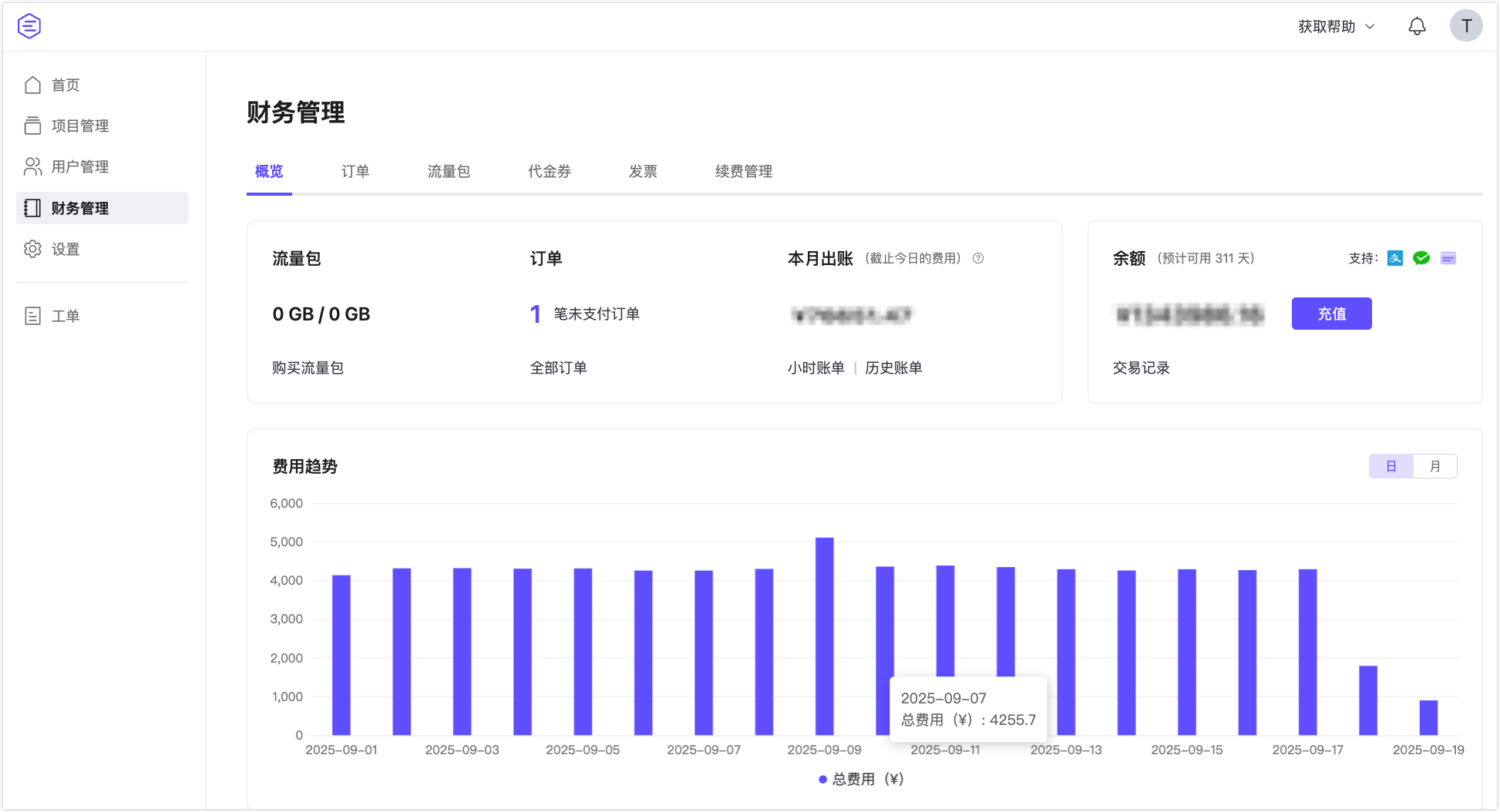Image resolution: width=1500 pixels, height=812 pixels.
Task: Open 用户管理 from the sidebar
Action: 32,167
